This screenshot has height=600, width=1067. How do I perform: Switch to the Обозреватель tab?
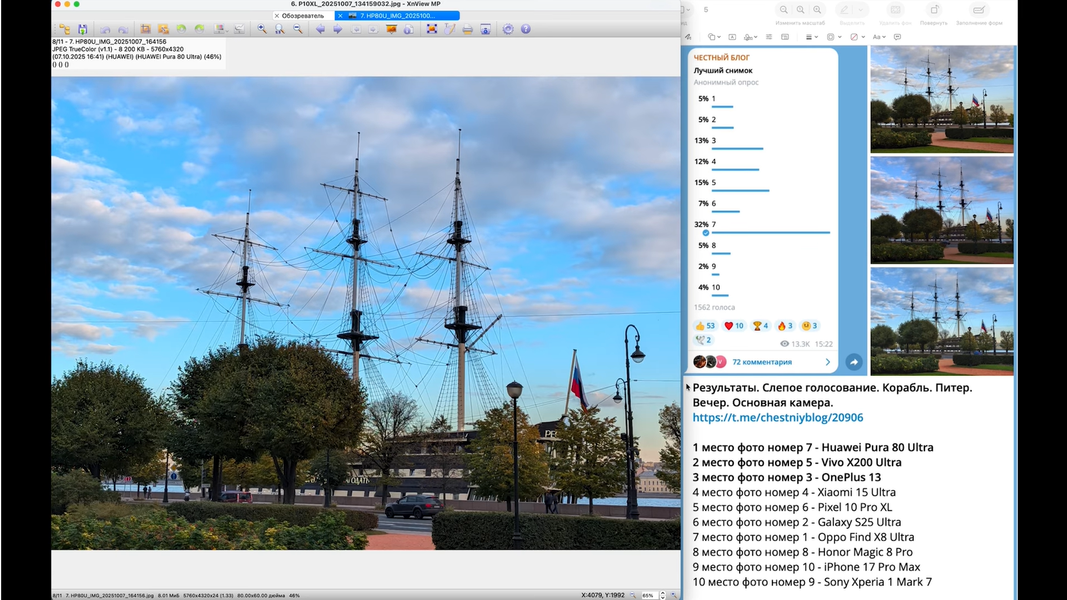point(301,15)
